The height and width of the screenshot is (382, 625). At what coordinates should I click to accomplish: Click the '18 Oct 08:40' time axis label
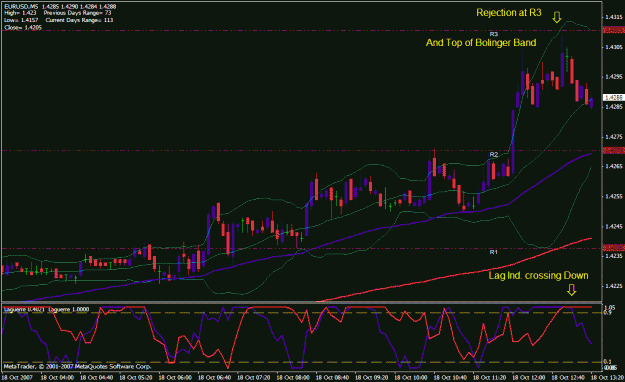tap(332, 377)
